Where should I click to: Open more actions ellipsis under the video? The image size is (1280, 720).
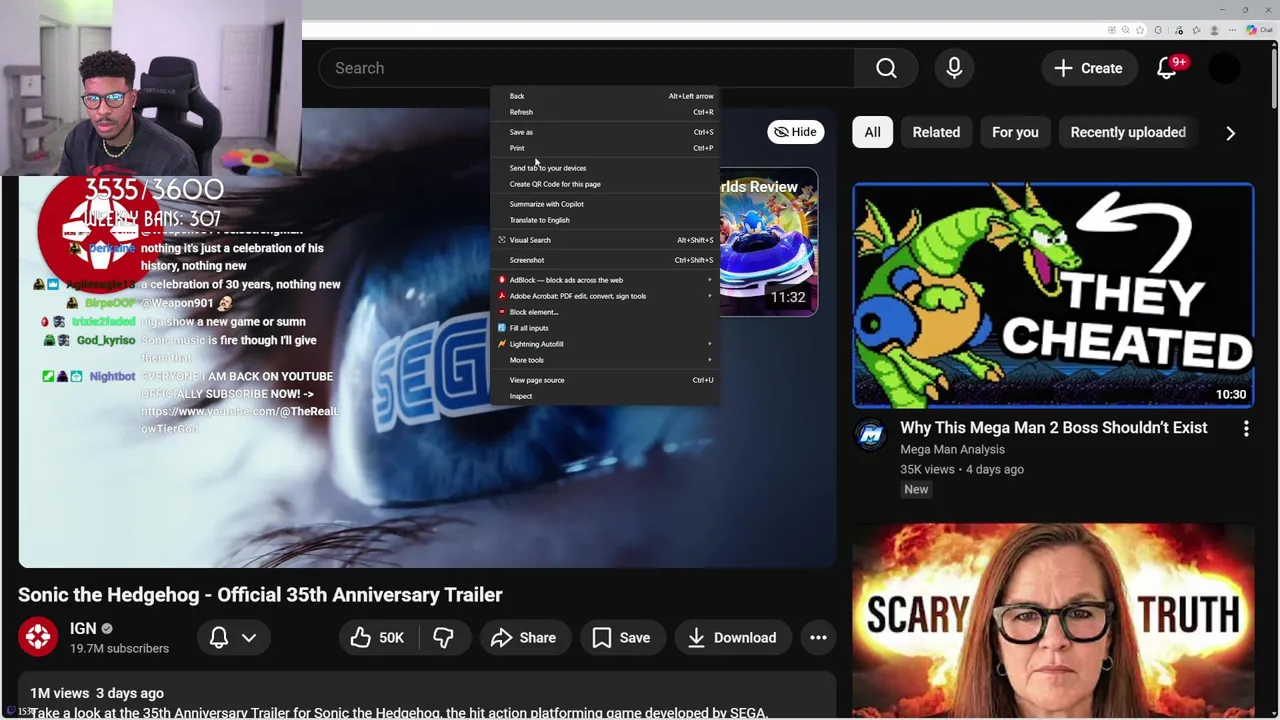tap(818, 637)
